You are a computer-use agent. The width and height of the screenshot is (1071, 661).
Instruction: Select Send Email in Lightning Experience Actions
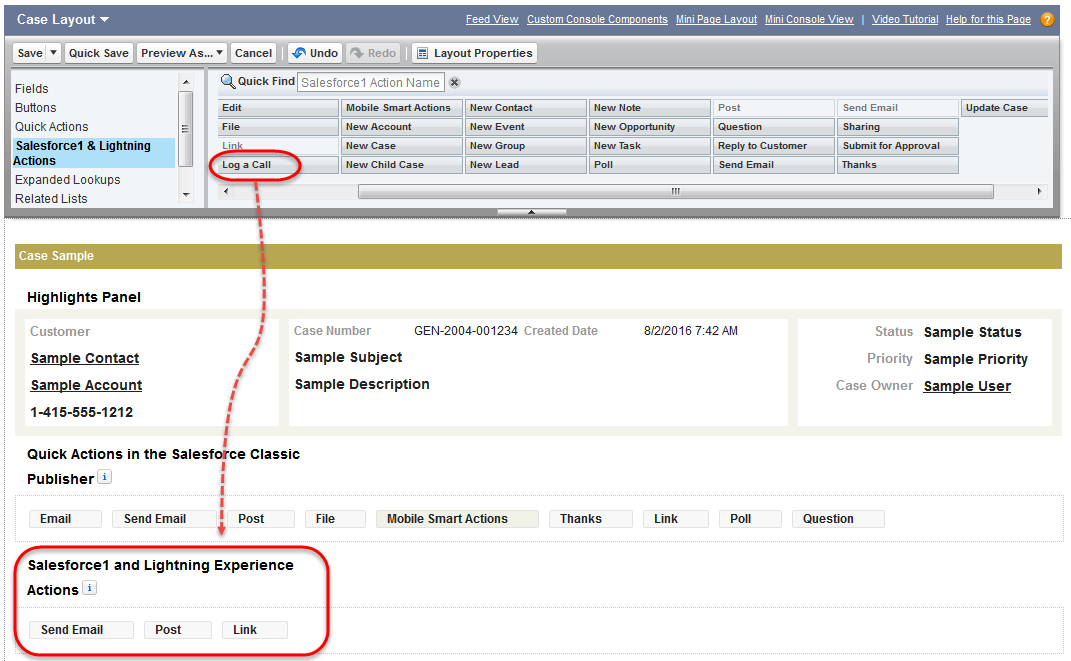click(x=81, y=630)
